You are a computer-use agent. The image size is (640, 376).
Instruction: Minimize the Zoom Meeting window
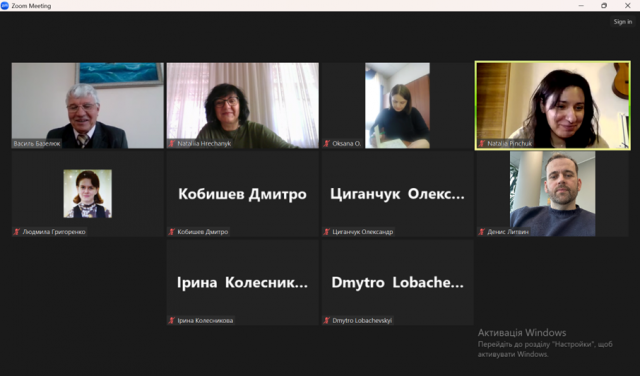tap(581, 5)
